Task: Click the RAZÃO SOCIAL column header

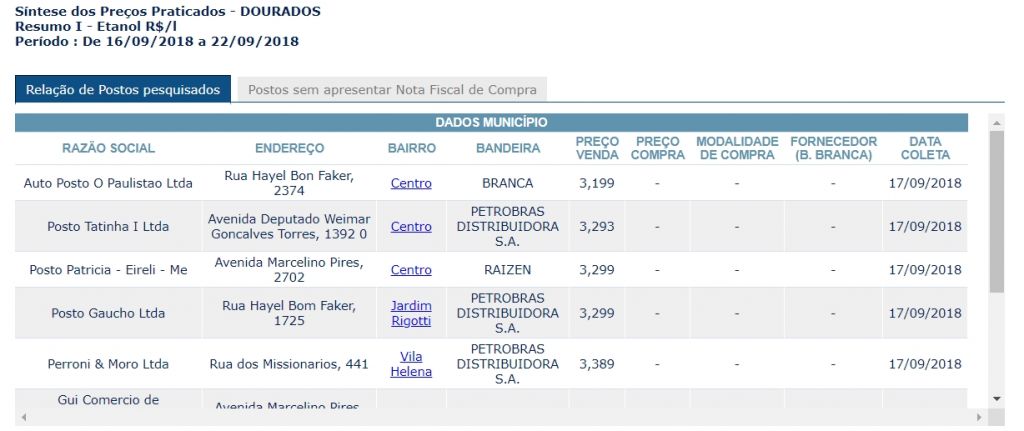Action: [x=108, y=148]
